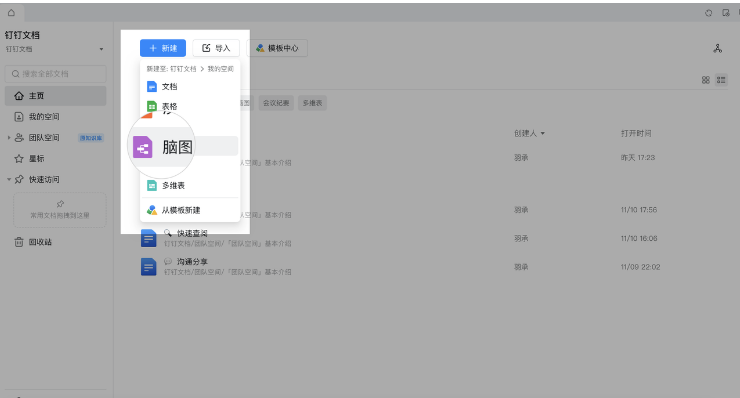Click the 多维表 filter tag beside 会议纪要
Viewport: 740px width, 398px height.
point(312,103)
